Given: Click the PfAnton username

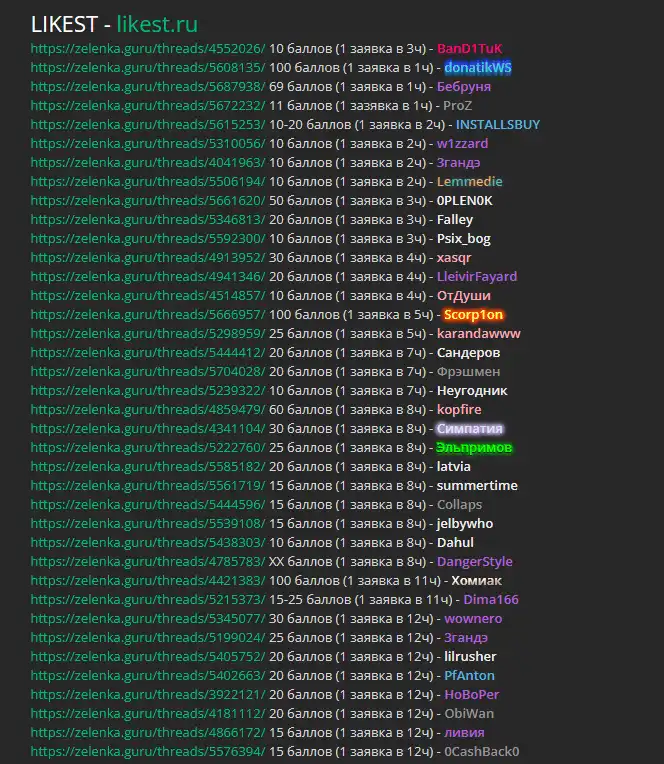Looking at the screenshot, I should click(x=469, y=676).
